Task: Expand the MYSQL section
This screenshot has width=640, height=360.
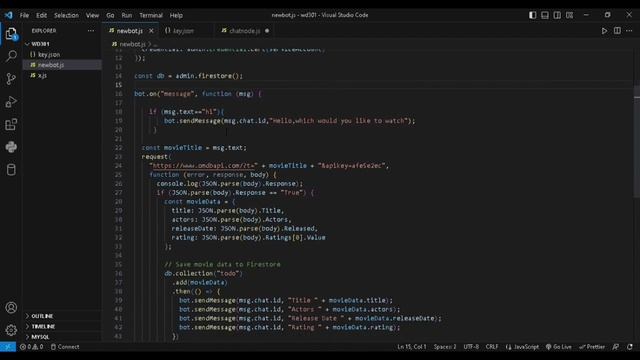Action: [40, 337]
